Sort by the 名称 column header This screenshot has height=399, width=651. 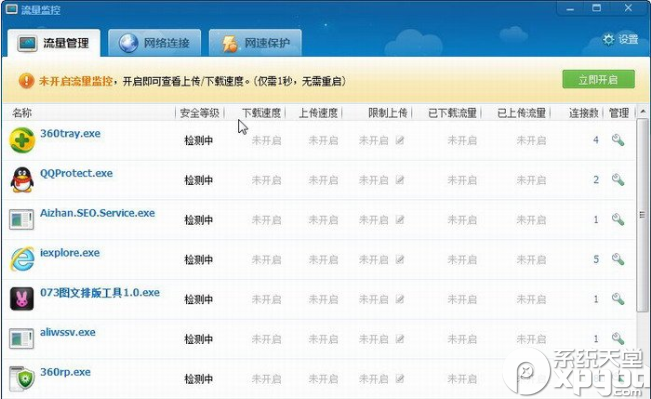click(x=22, y=113)
